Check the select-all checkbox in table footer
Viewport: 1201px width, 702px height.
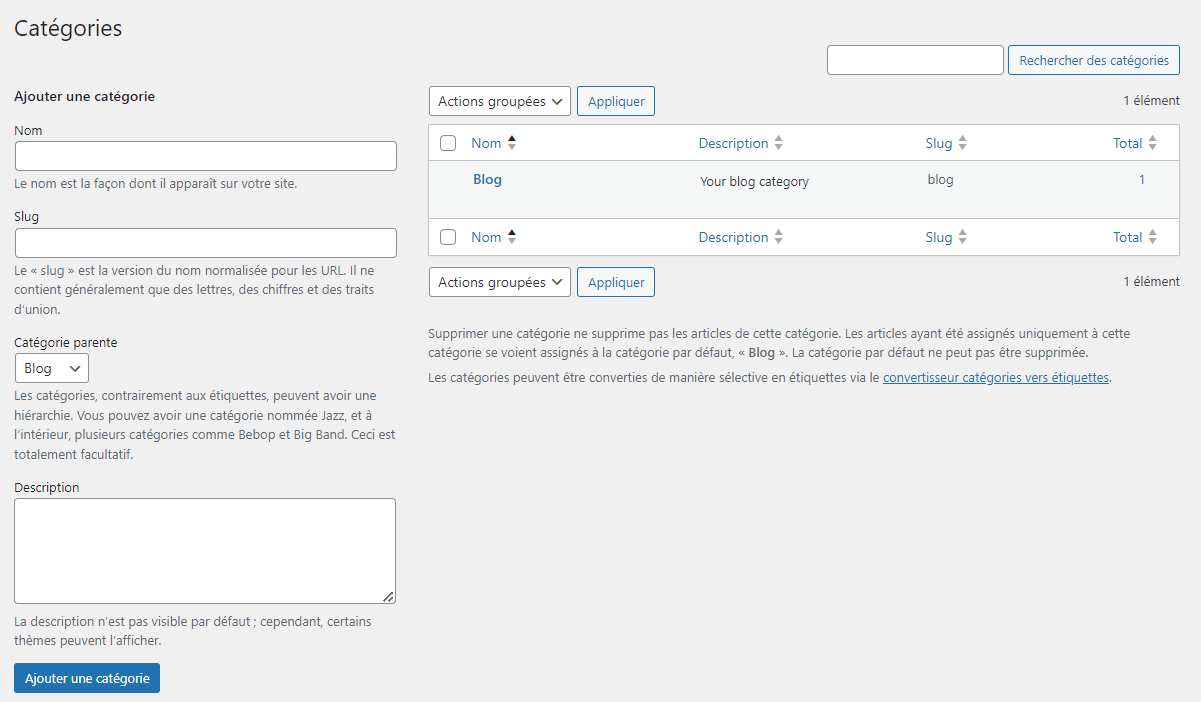click(x=448, y=237)
